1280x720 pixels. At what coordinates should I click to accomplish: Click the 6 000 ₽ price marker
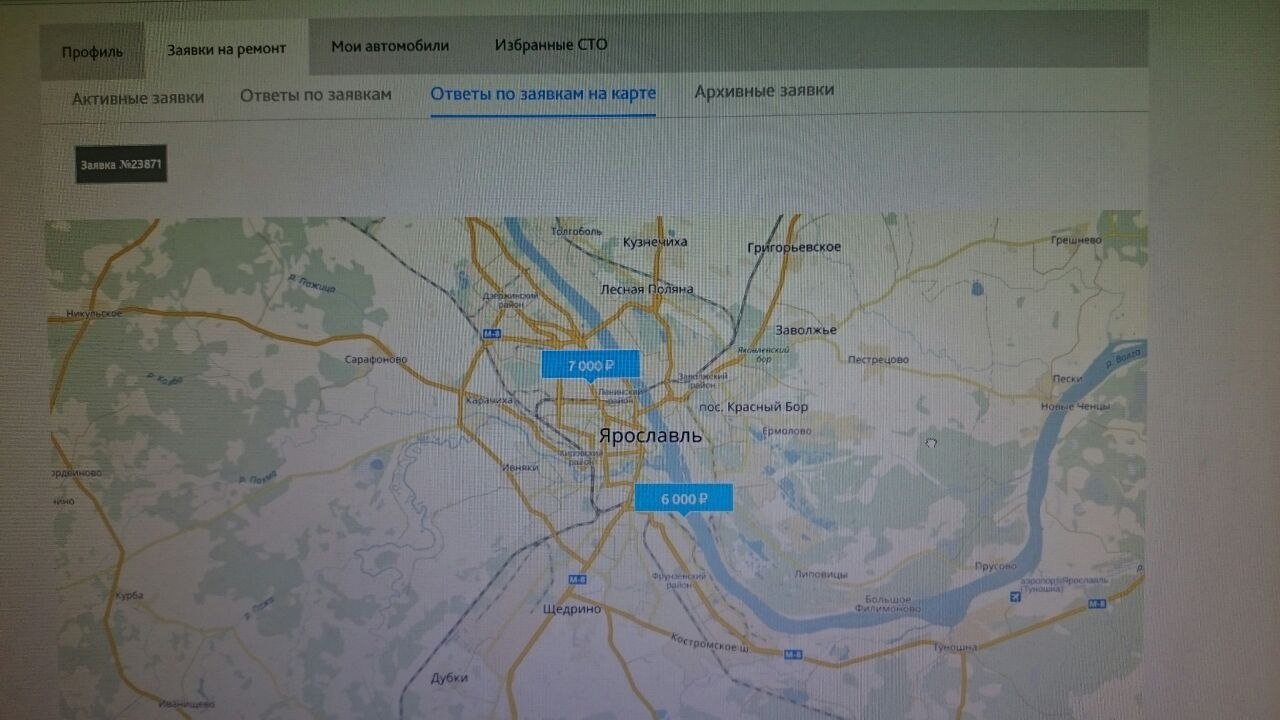click(683, 498)
